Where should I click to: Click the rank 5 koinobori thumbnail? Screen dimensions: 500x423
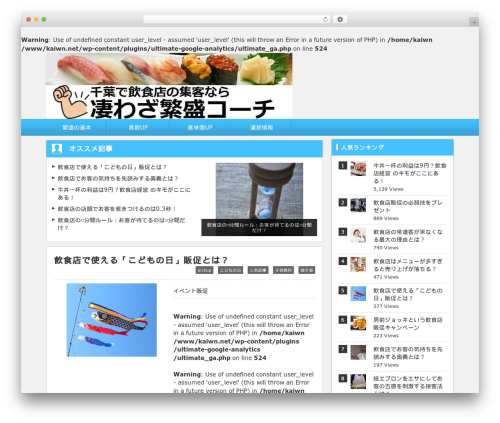(358, 294)
